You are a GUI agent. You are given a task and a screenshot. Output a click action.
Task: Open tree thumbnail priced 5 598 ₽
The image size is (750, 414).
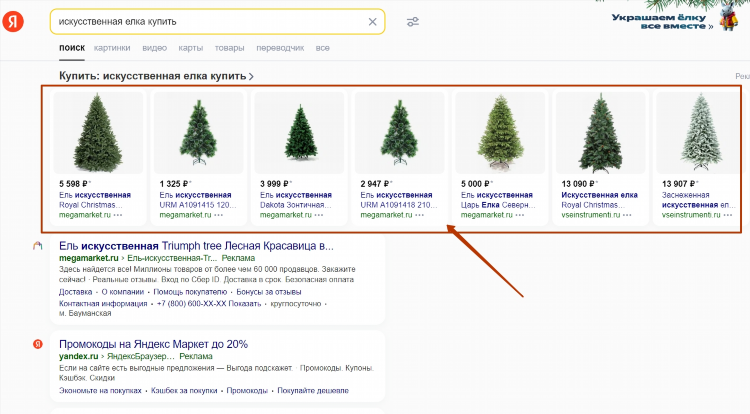[x=98, y=133]
